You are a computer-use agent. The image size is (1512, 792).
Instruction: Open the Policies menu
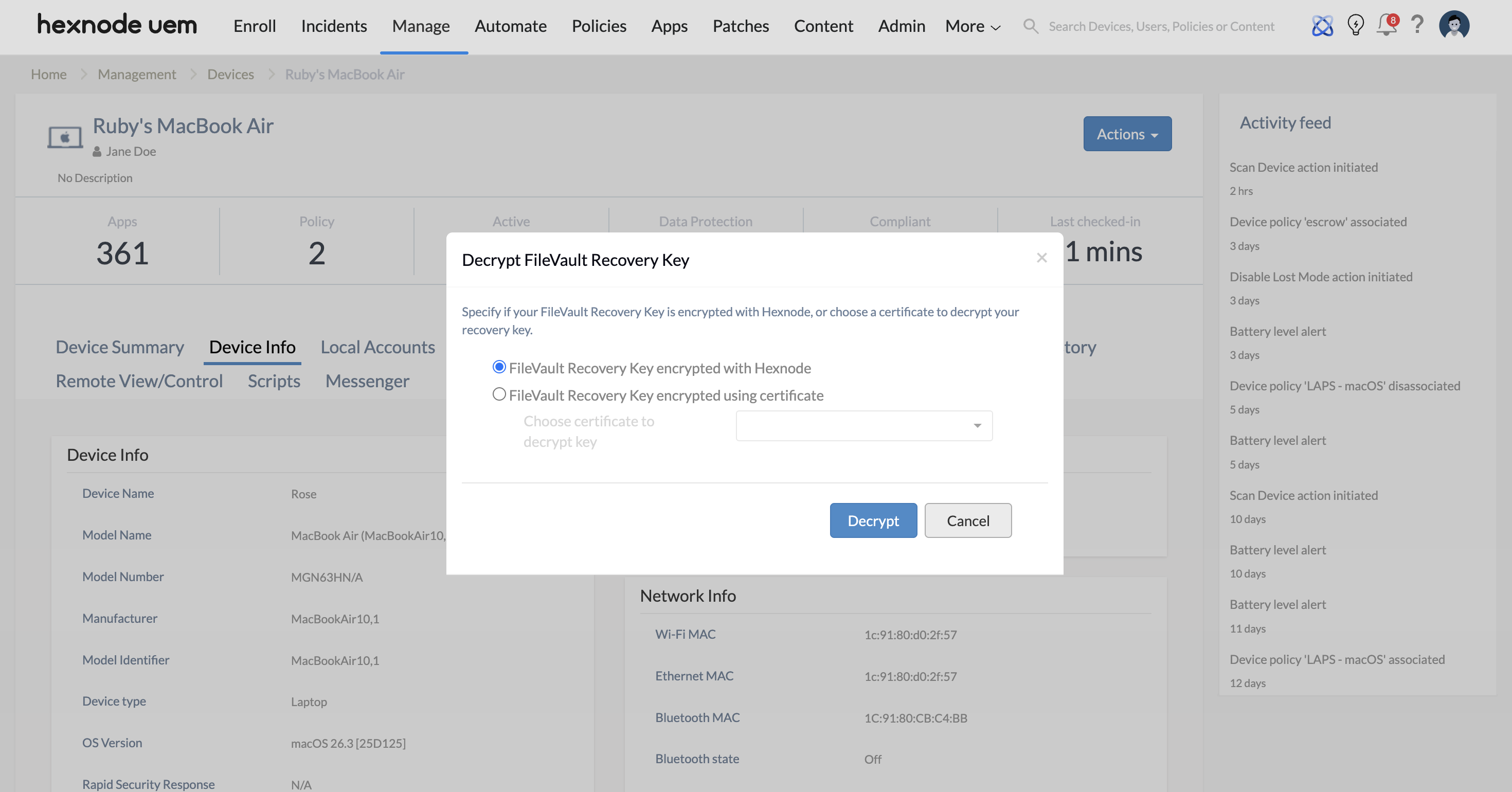coord(599,26)
